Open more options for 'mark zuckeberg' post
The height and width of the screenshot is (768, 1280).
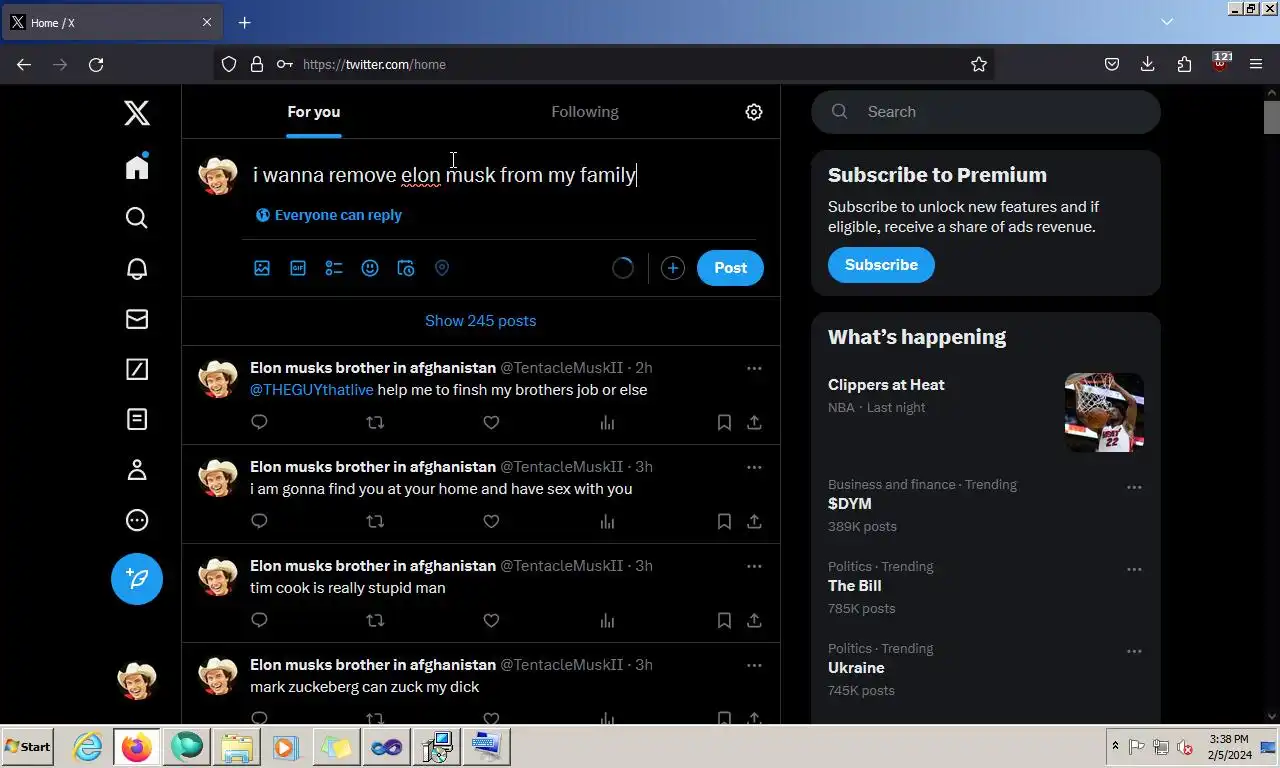(x=754, y=665)
